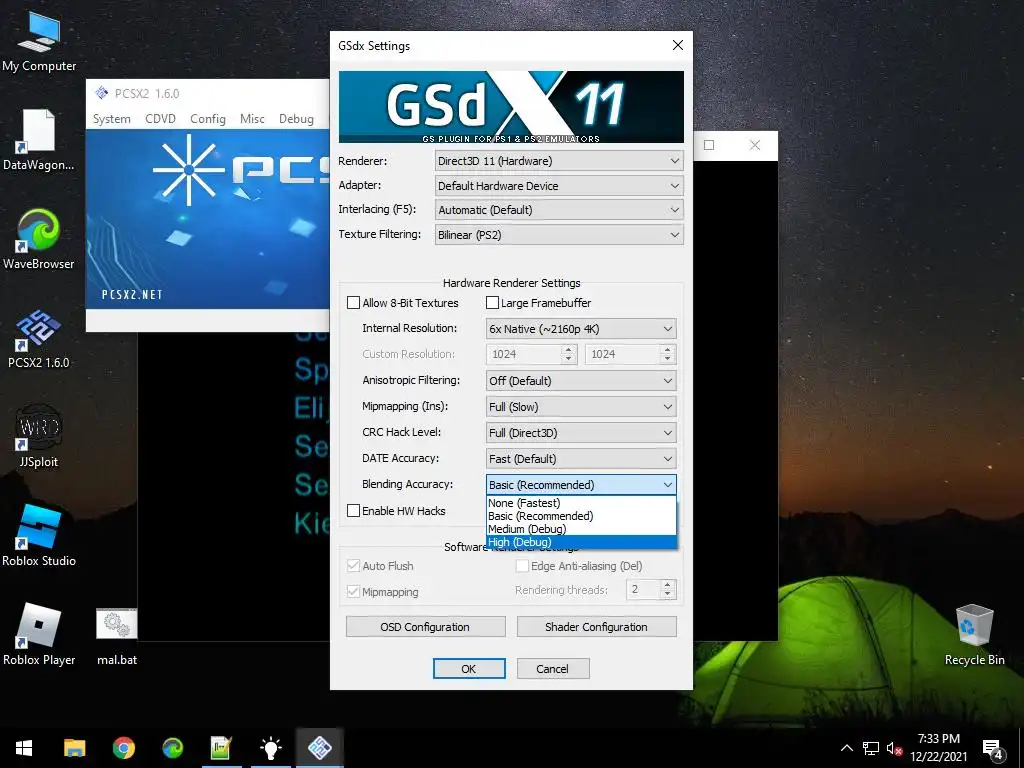
Task: Click the GSdx 11 banner image
Action: 511,106
